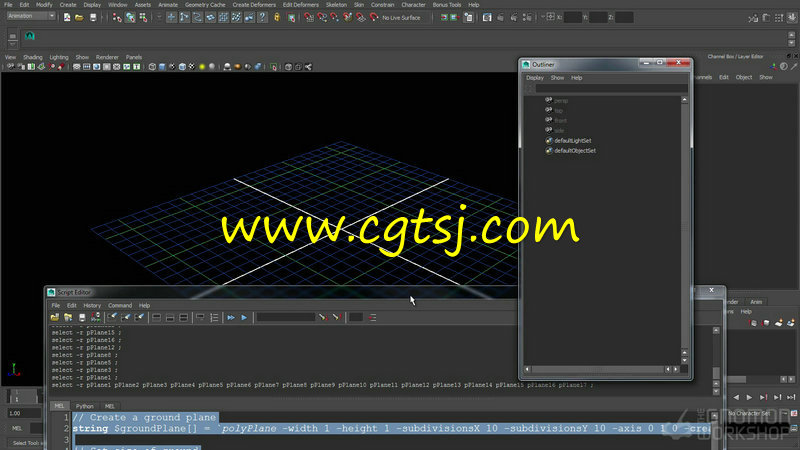Screen dimensions: 800x450
Task: Click Clear All icon in Script Editor
Action: [x=139, y=317]
